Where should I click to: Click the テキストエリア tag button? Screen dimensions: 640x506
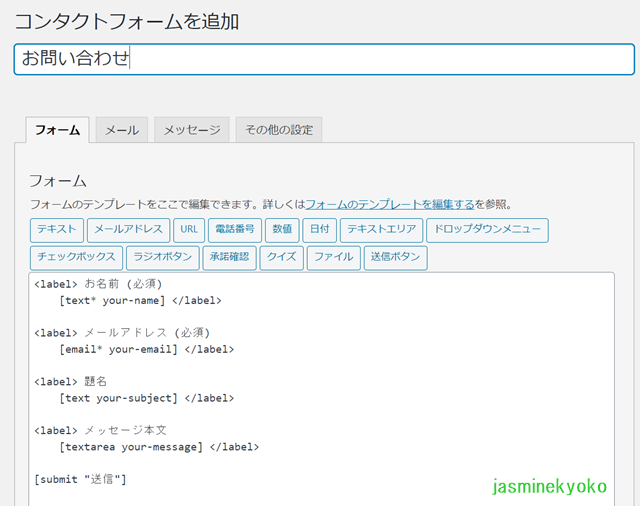pos(382,230)
